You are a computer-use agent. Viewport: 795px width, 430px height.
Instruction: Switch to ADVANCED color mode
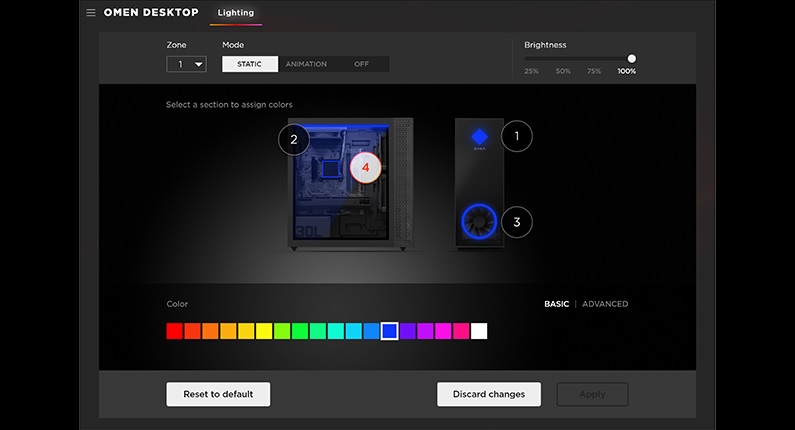[x=605, y=304]
